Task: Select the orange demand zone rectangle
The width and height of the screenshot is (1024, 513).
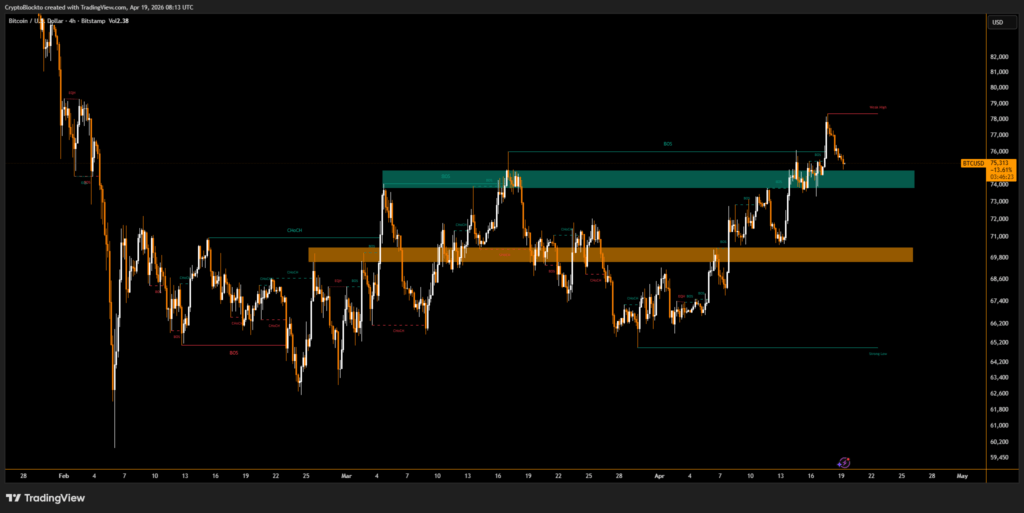Action: pyautogui.click(x=610, y=255)
